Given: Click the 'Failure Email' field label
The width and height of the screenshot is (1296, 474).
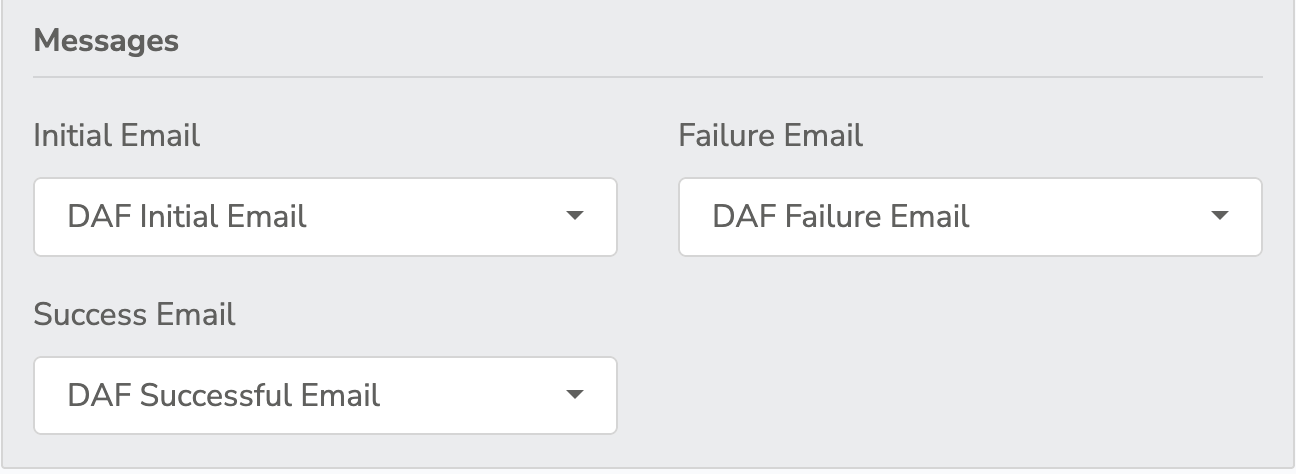Looking at the screenshot, I should 771,135.
